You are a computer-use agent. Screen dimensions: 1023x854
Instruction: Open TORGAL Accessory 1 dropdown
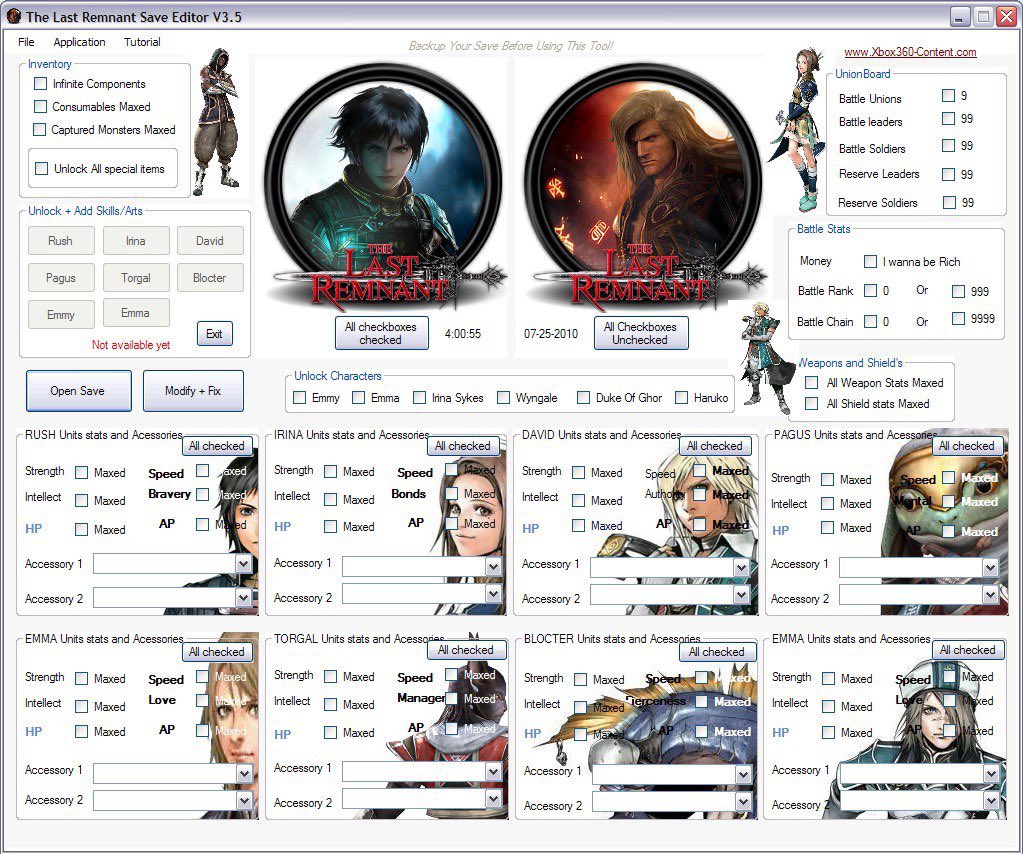click(493, 771)
